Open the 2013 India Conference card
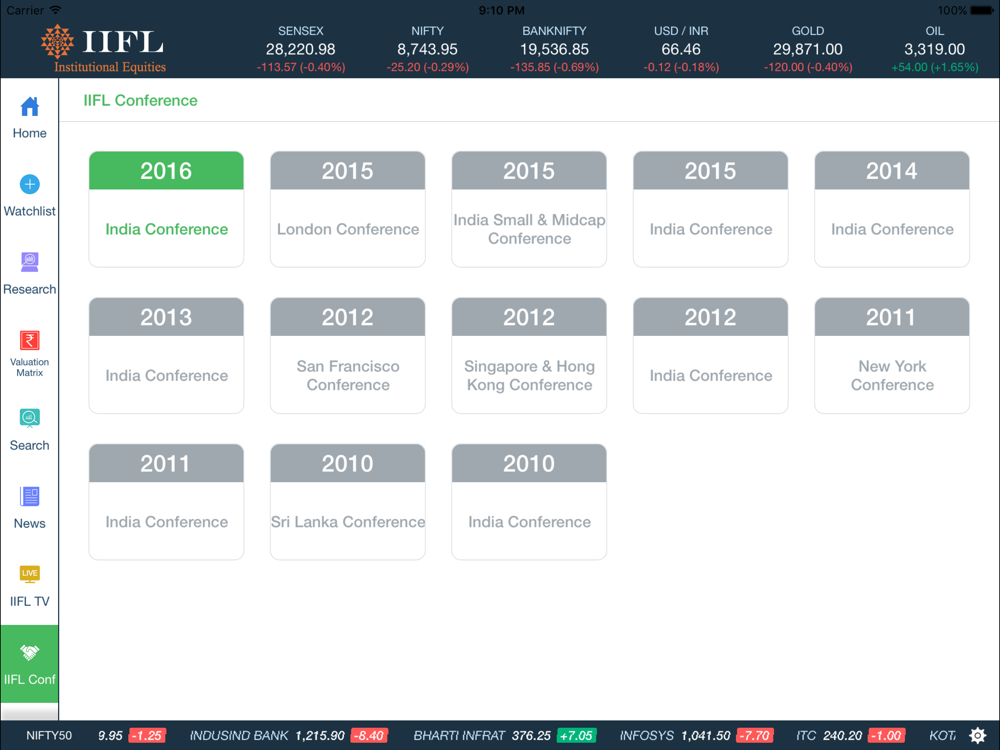 [x=166, y=355]
